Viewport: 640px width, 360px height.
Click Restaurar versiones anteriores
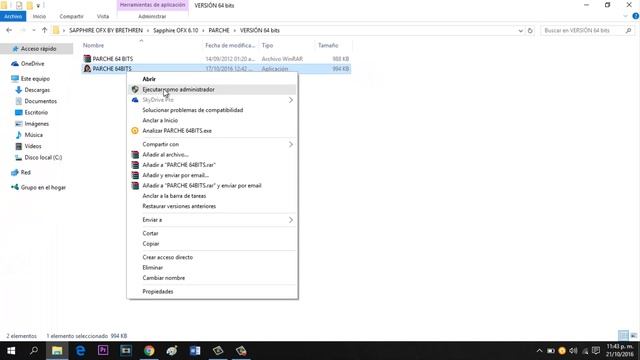(x=212, y=206)
